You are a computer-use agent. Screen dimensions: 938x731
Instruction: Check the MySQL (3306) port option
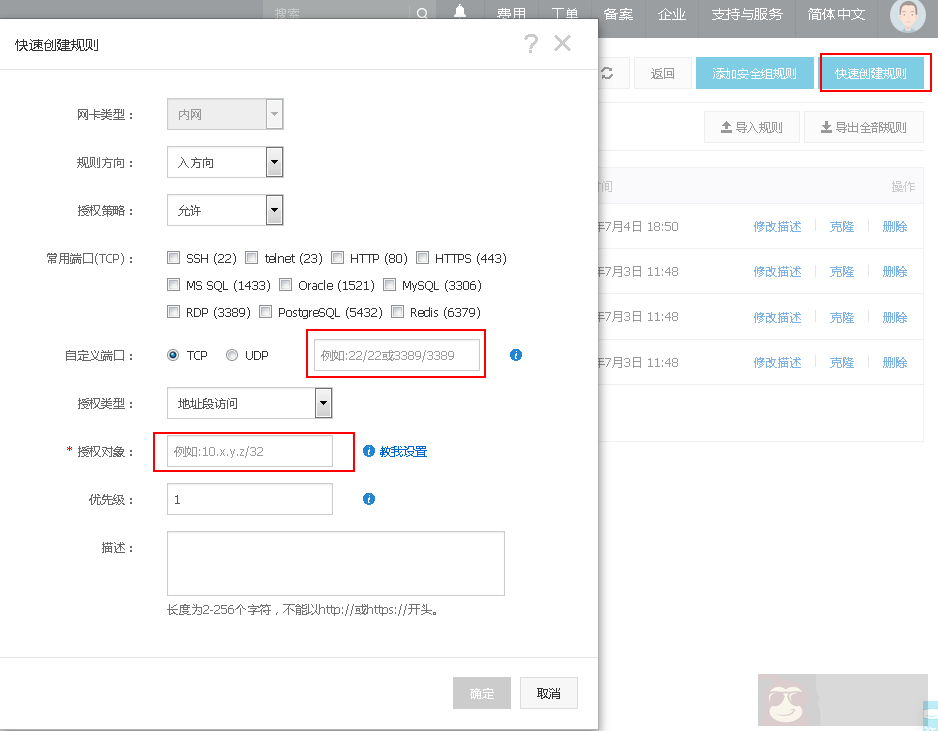coord(389,284)
